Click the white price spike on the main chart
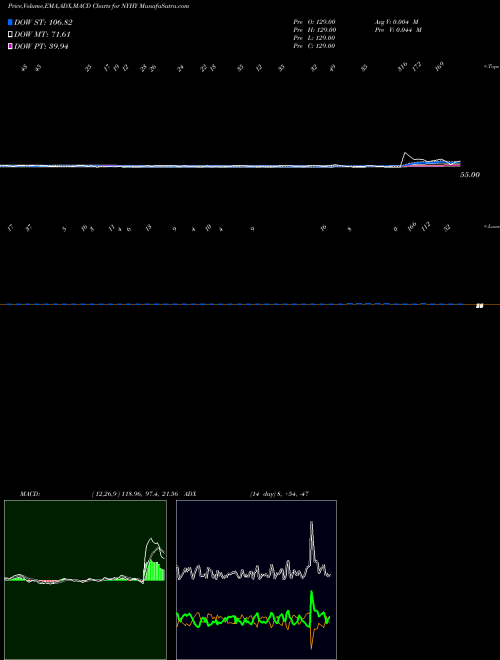The width and height of the screenshot is (500, 660). (x=405, y=154)
